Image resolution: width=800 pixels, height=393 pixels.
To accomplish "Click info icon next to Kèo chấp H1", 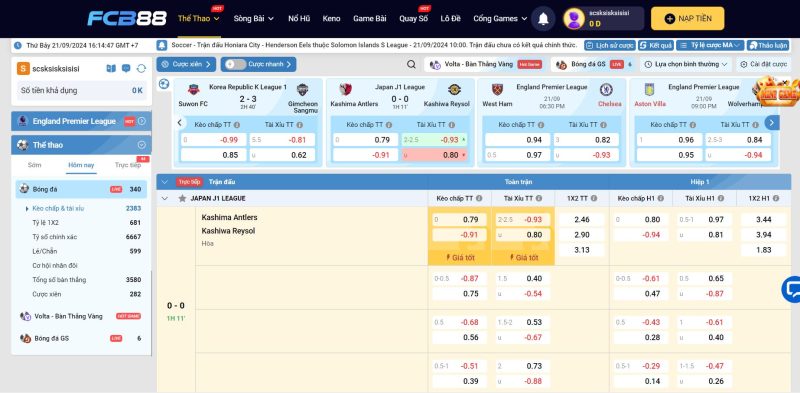I will click(660, 199).
